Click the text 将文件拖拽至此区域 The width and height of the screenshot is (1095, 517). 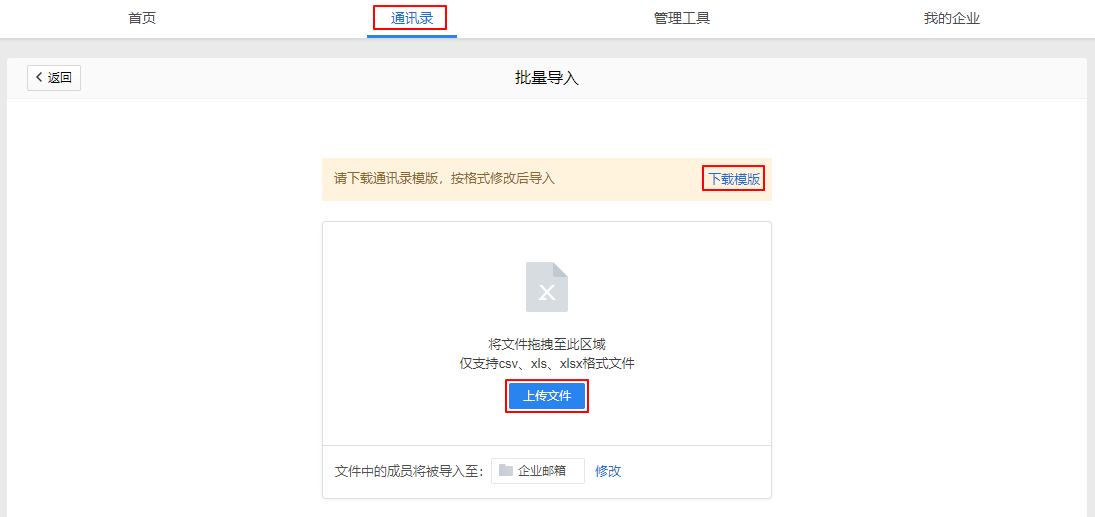point(547,344)
